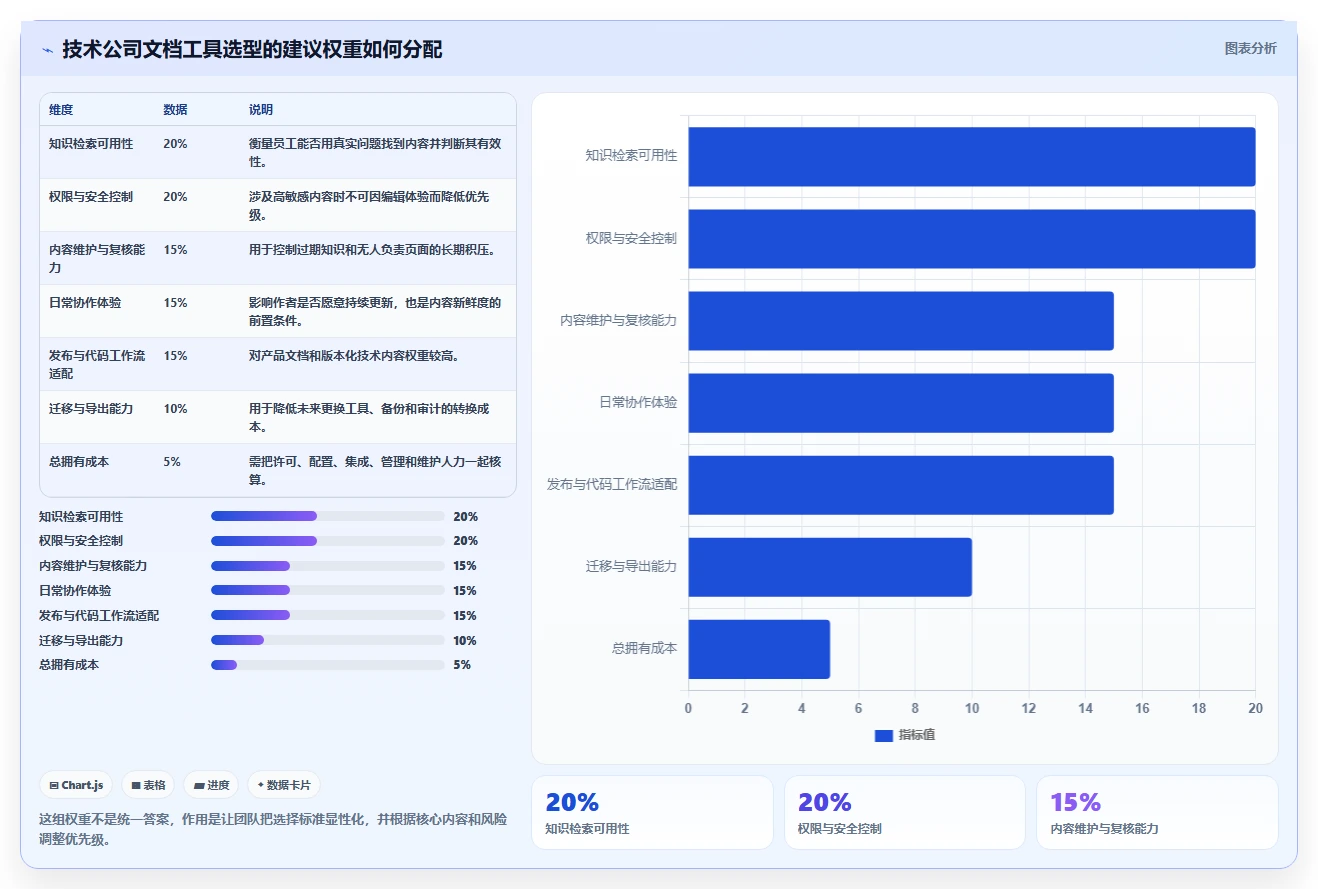This screenshot has width=1318, height=889.
Task: Click the 内容维护与复核能力 chart bar
Action: [900, 320]
